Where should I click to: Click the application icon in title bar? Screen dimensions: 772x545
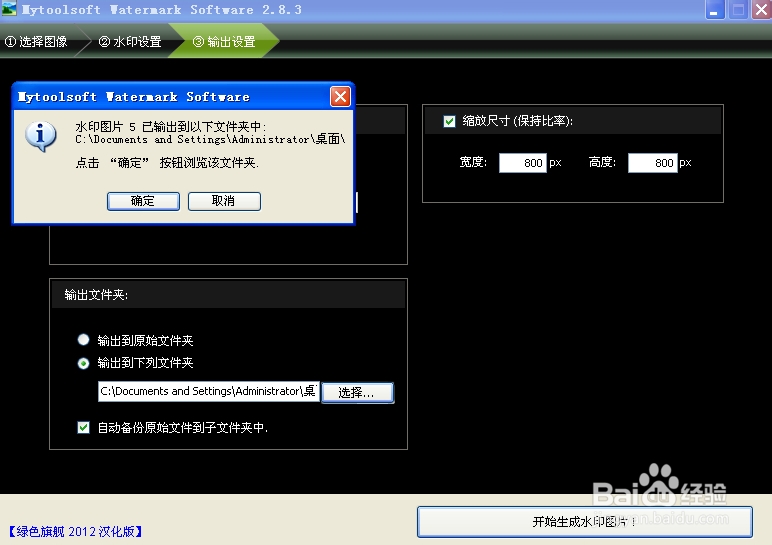pyautogui.click(x=9, y=9)
